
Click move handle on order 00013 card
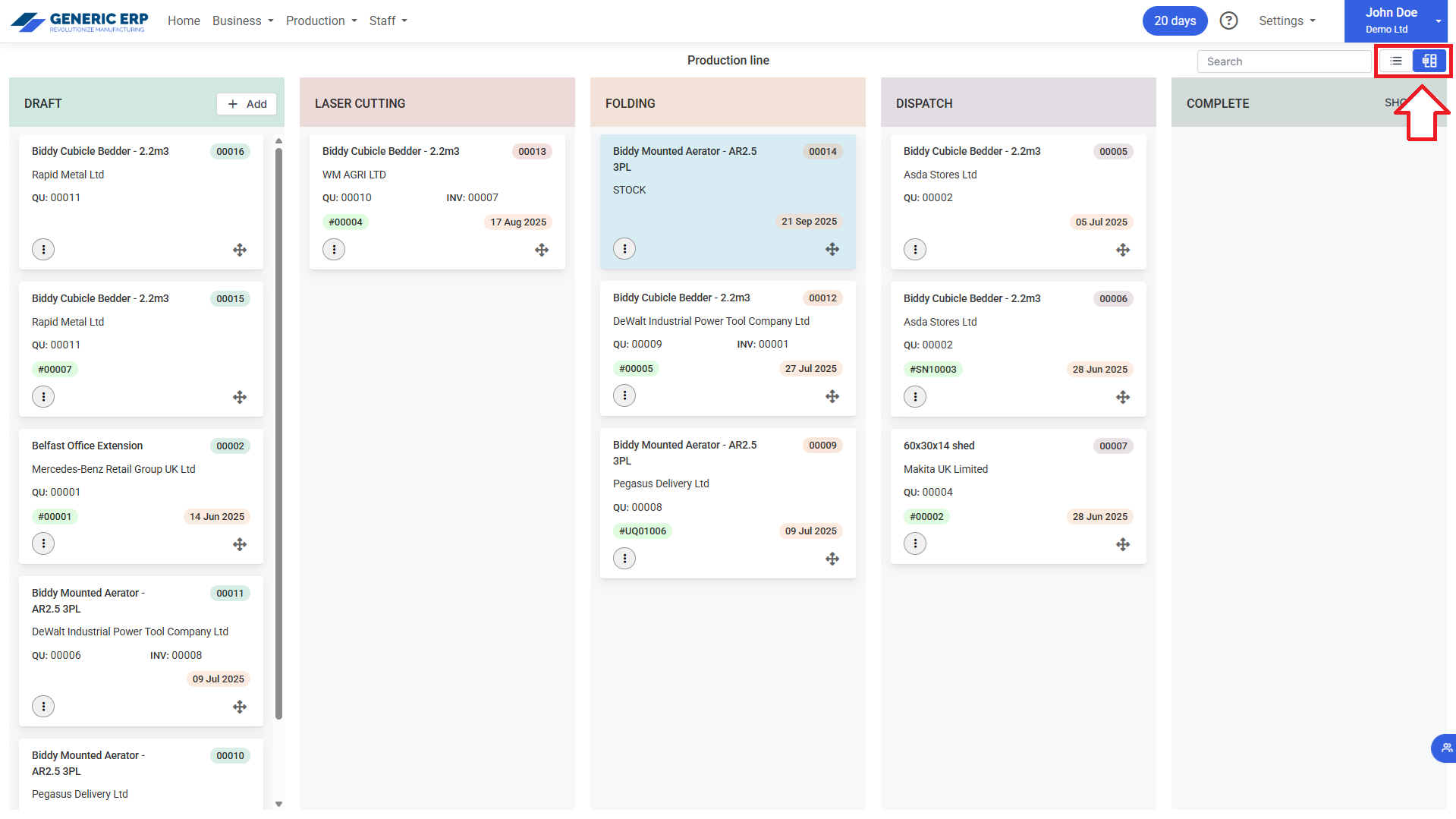[x=542, y=250]
